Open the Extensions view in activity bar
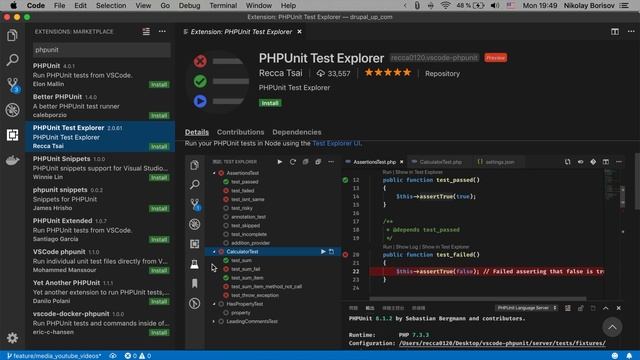The width and height of the screenshot is (640, 360). (12, 135)
